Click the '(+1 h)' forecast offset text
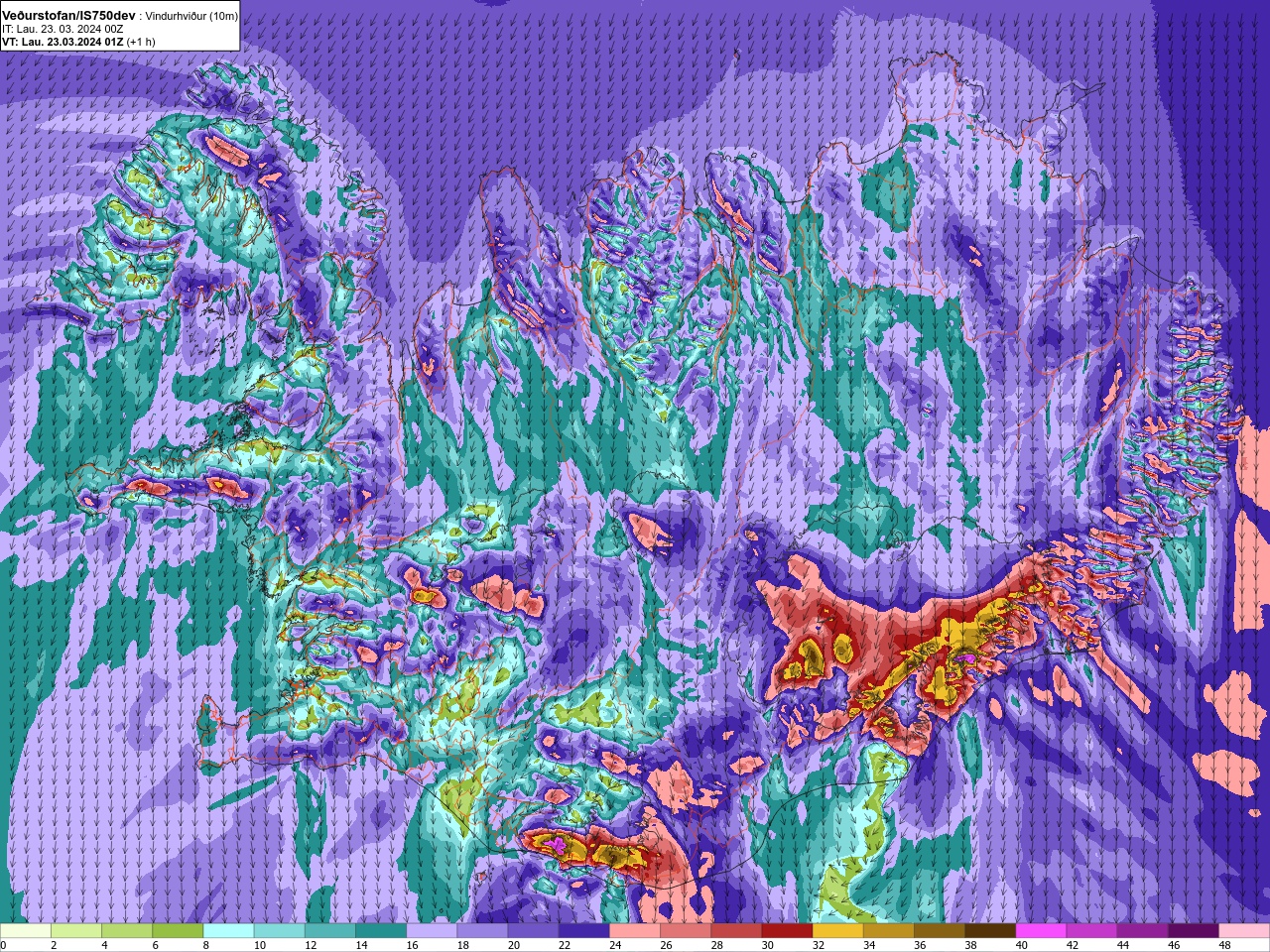This screenshot has width=1270, height=952. pyautogui.click(x=141, y=43)
